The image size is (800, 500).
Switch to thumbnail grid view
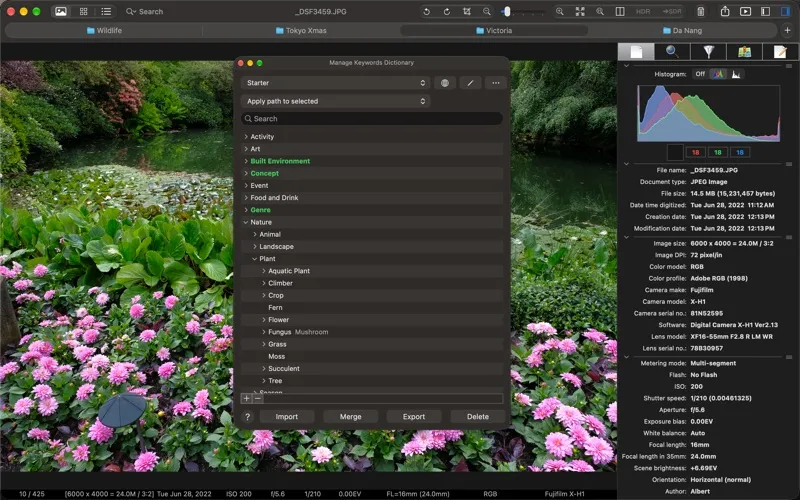(x=84, y=11)
